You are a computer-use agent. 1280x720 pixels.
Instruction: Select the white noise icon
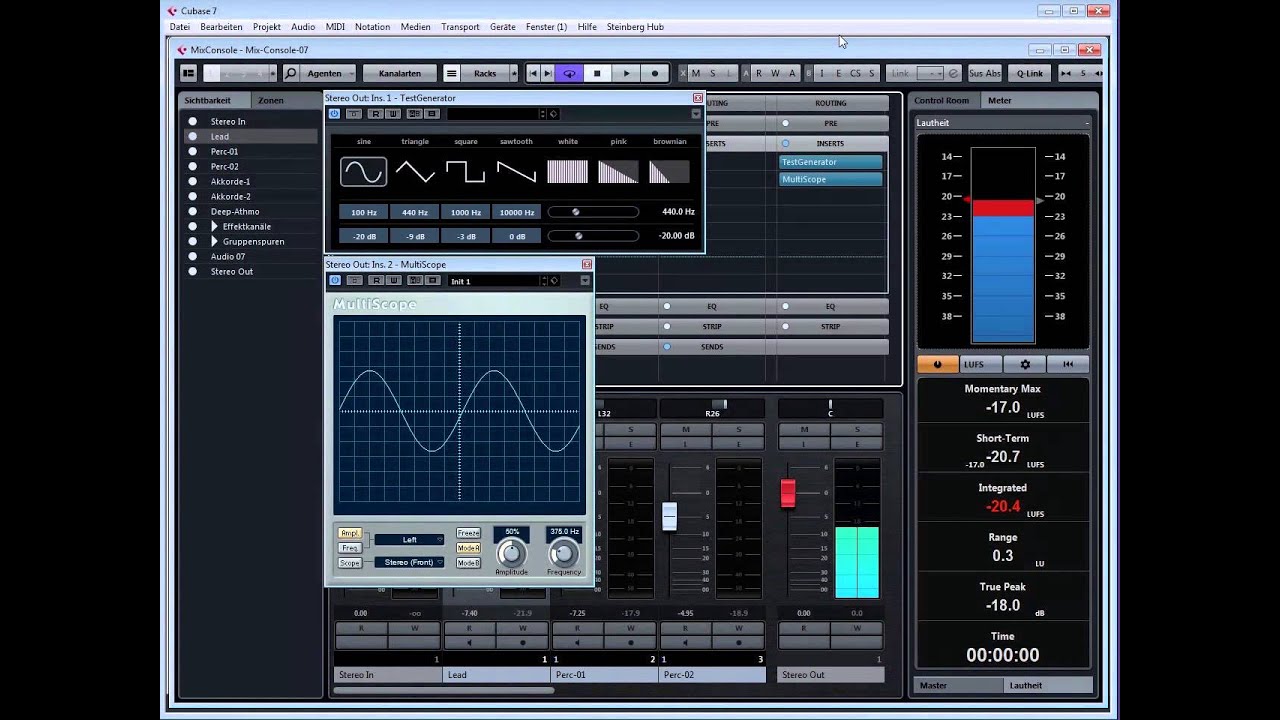(567, 172)
